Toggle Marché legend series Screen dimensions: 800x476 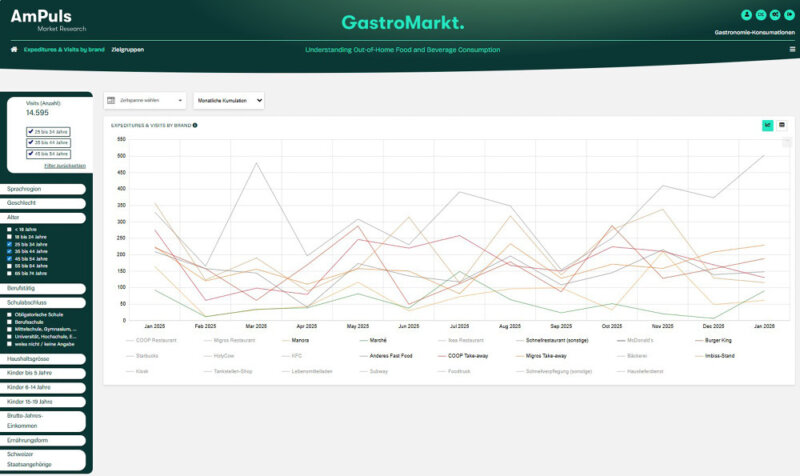[373, 340]
